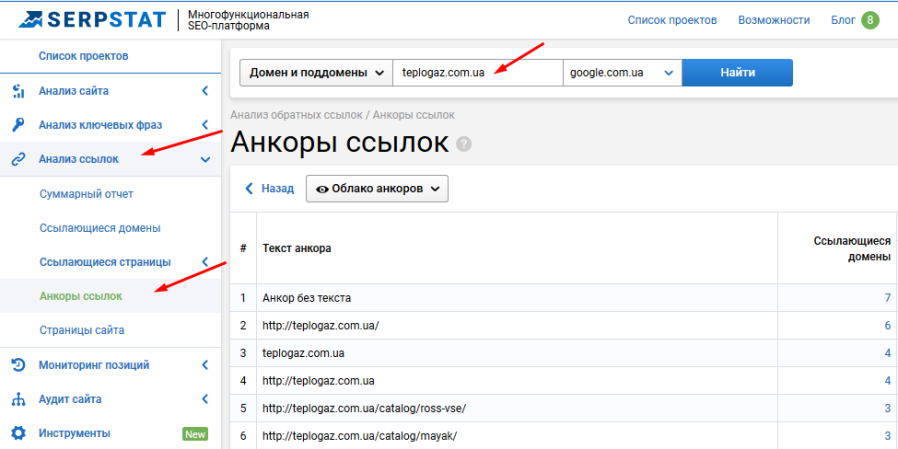Open Список проектов in top navigation

672,20
